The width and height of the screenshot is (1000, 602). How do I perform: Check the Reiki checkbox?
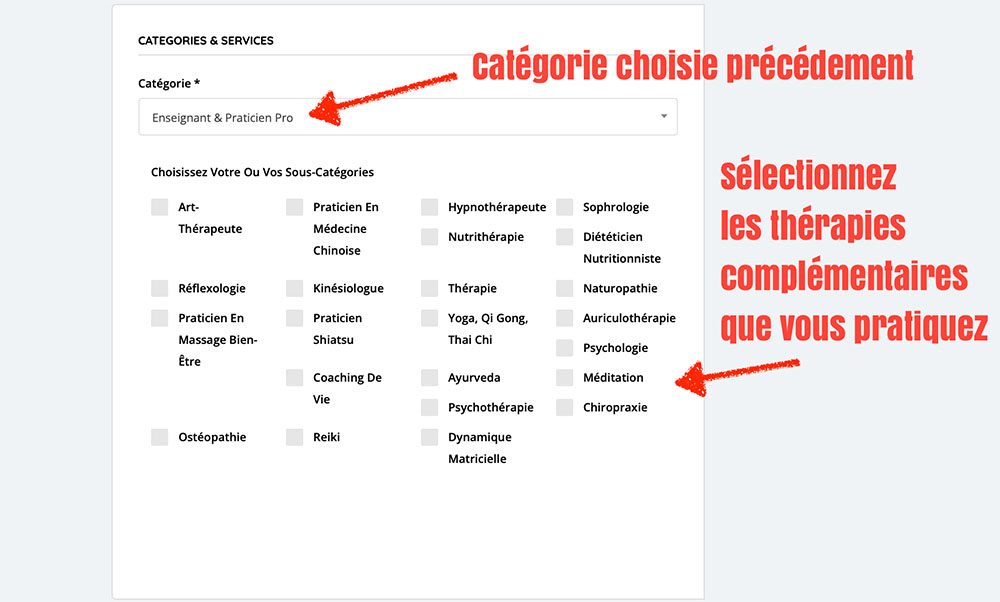[294, 437]
